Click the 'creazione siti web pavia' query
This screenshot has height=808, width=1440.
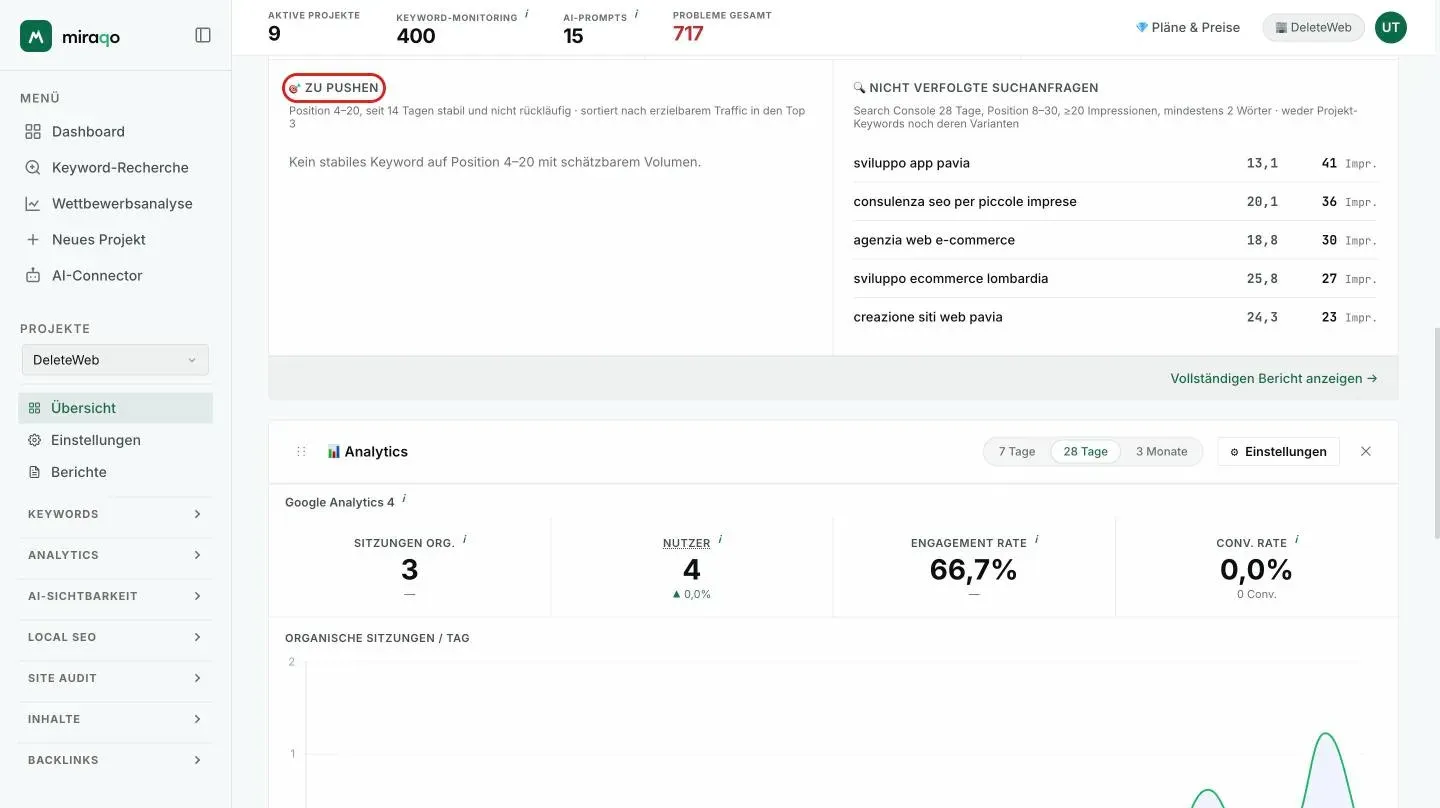tap(928, 317)
